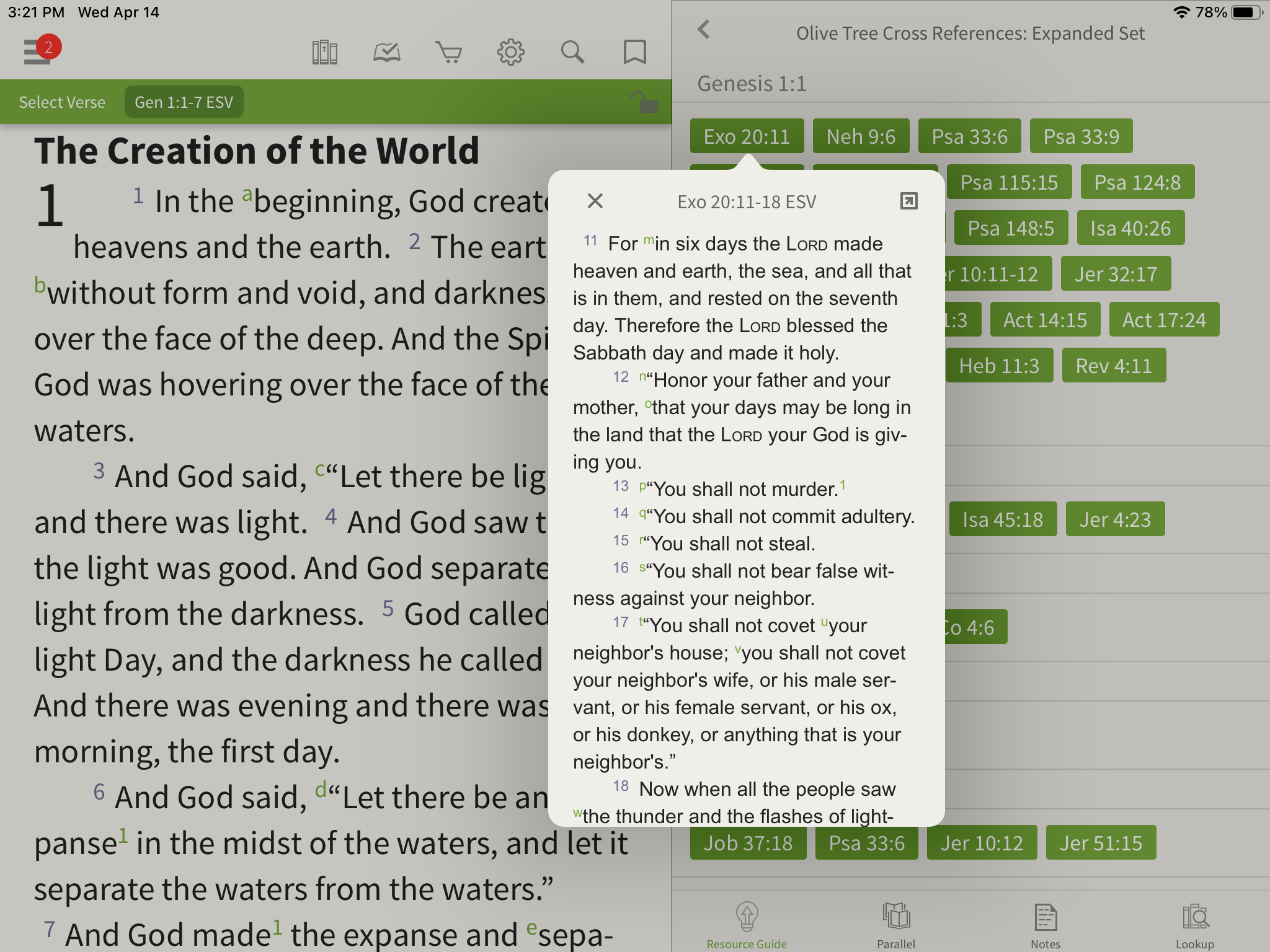Open the popup passage in main window

(x=908, y=201)
